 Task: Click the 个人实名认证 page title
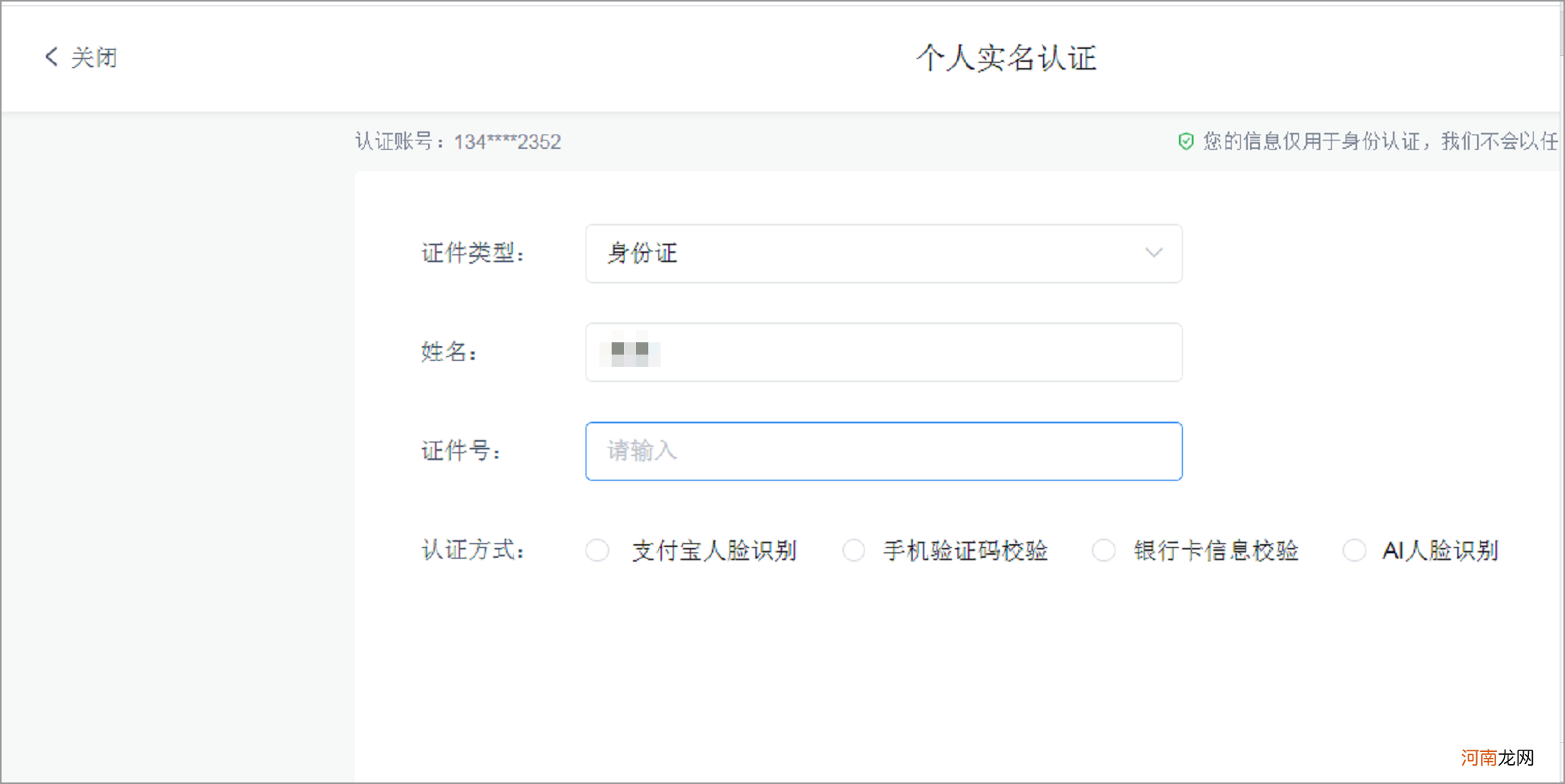pyautogui.click(x=1006, y=58)
